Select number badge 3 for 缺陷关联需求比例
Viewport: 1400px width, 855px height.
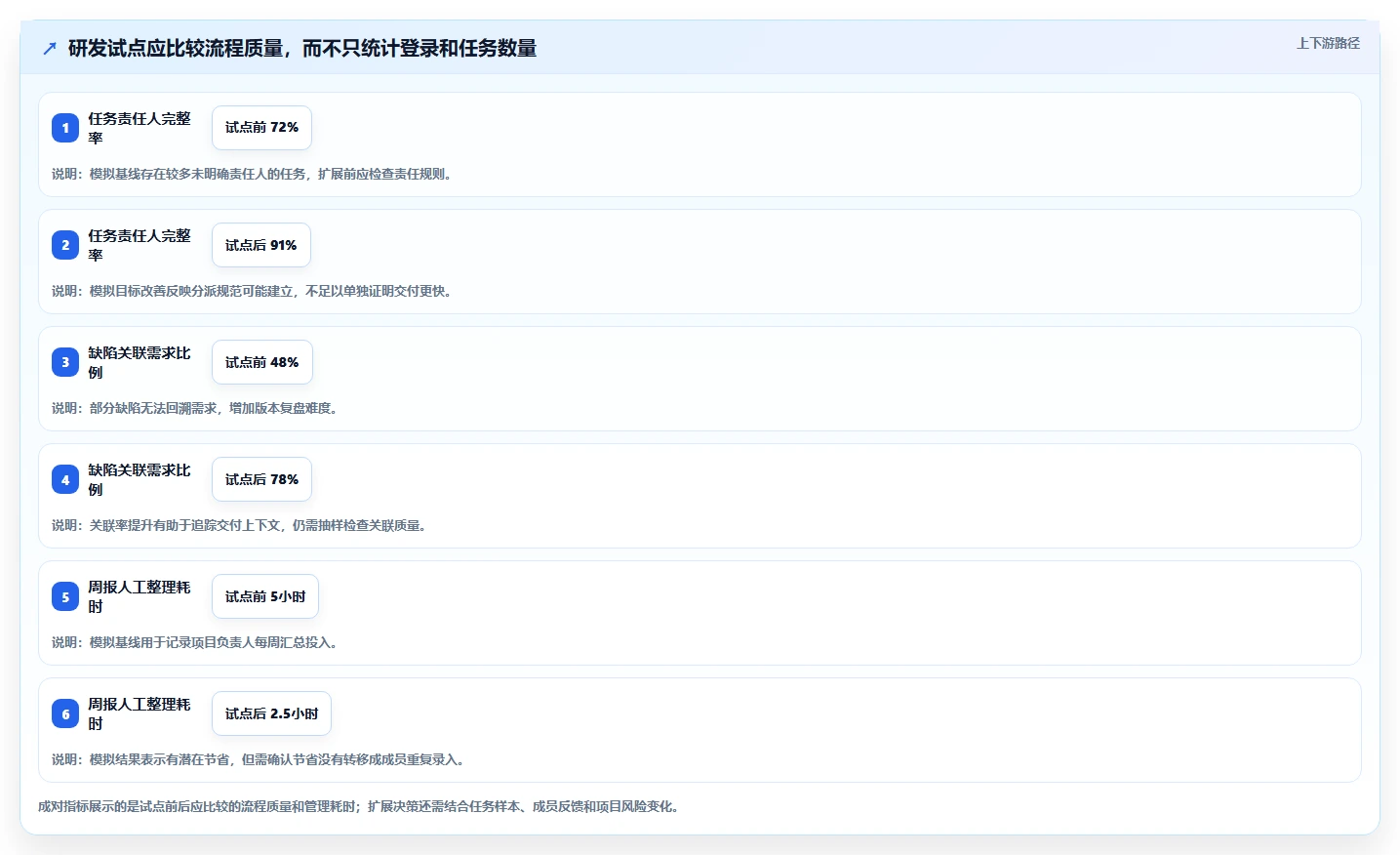[65, 362]
